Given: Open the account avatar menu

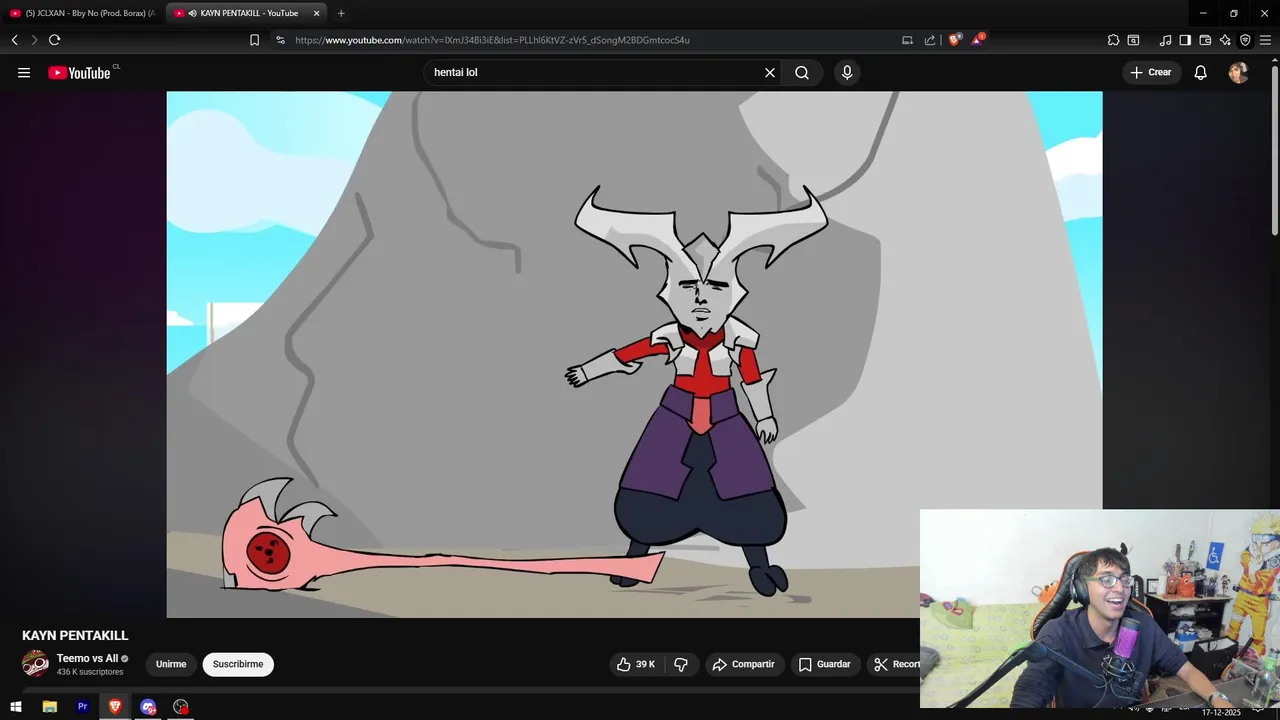Looking at the screenshot, I should (1238, 72).
